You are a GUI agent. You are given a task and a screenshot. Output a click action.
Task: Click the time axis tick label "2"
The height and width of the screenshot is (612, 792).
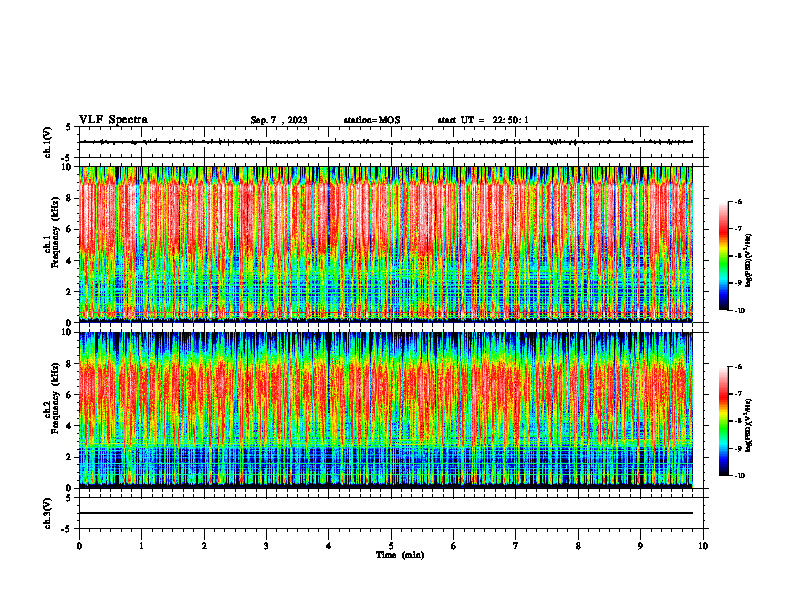(204, 546)
